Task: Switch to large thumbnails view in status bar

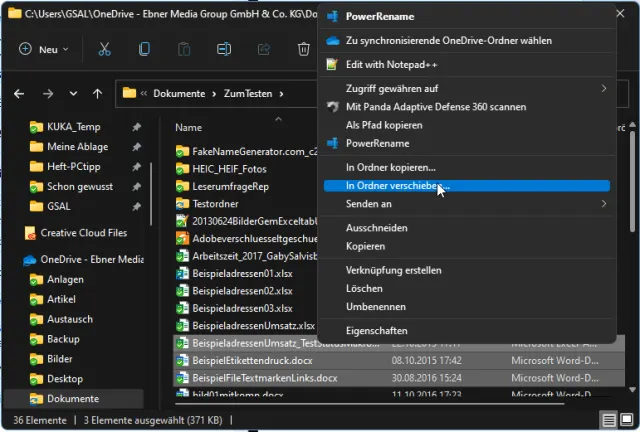Action: 626,419
